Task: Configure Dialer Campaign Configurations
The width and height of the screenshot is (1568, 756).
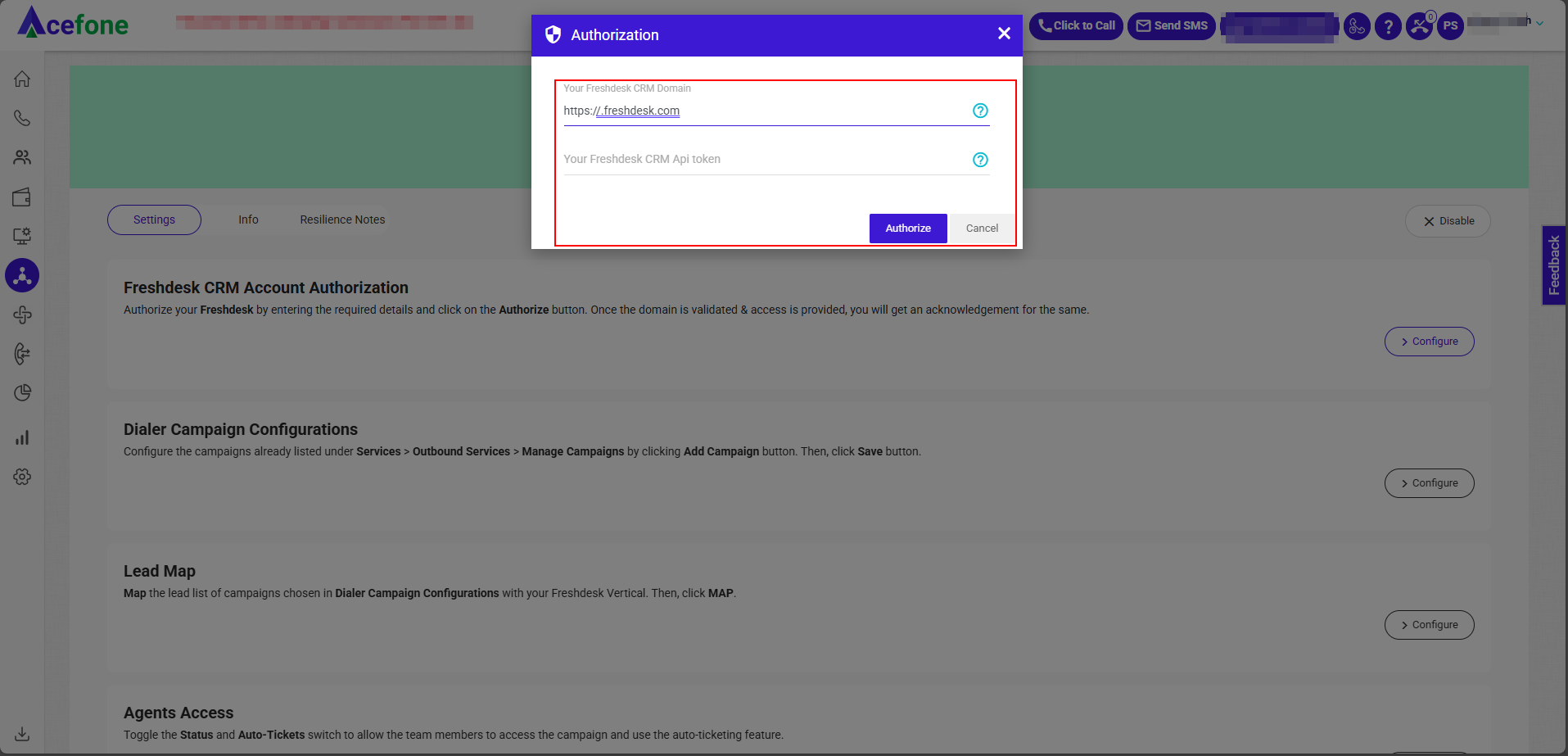Action: 1429,483
